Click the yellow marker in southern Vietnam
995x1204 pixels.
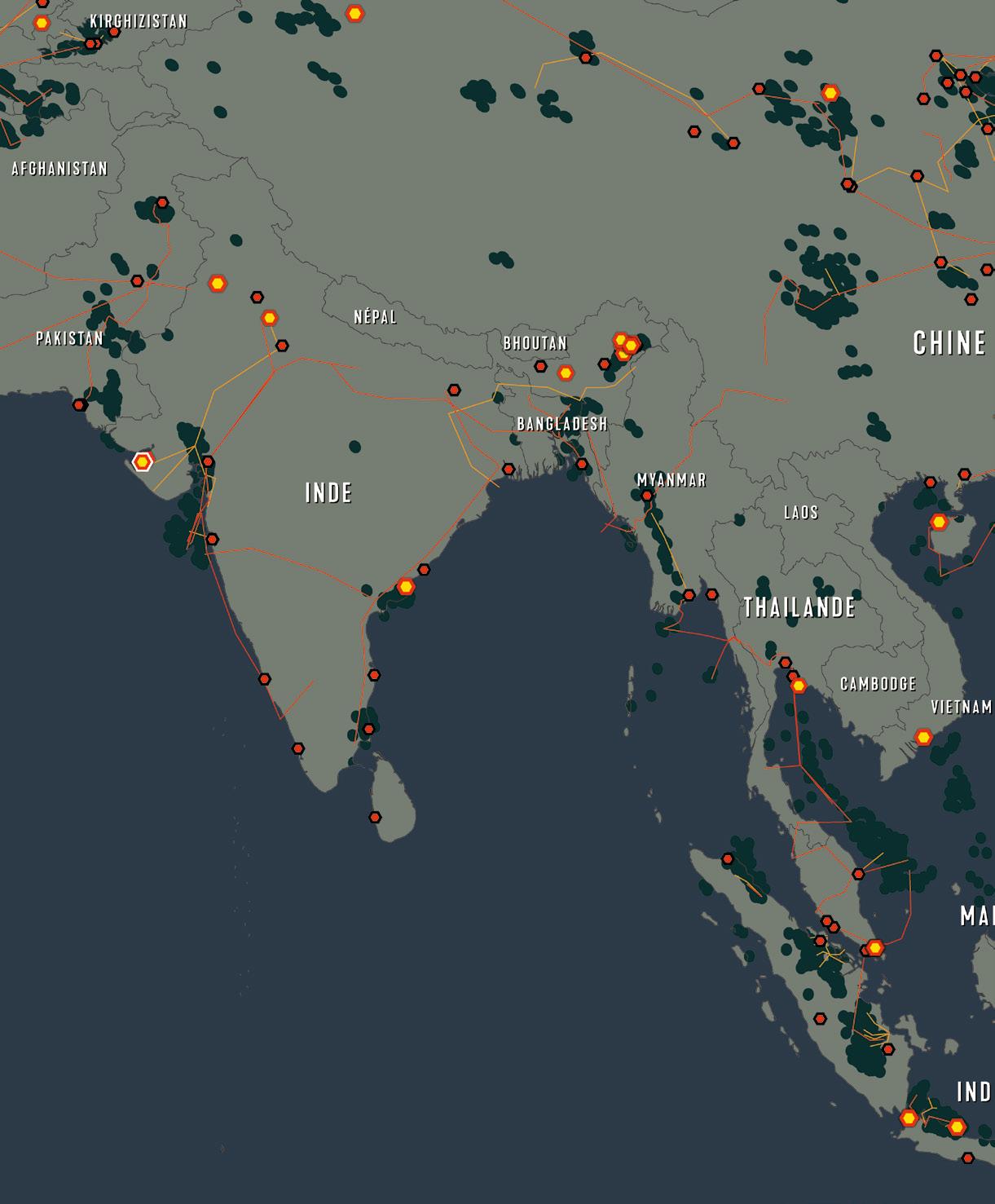[x=923, y=737]
